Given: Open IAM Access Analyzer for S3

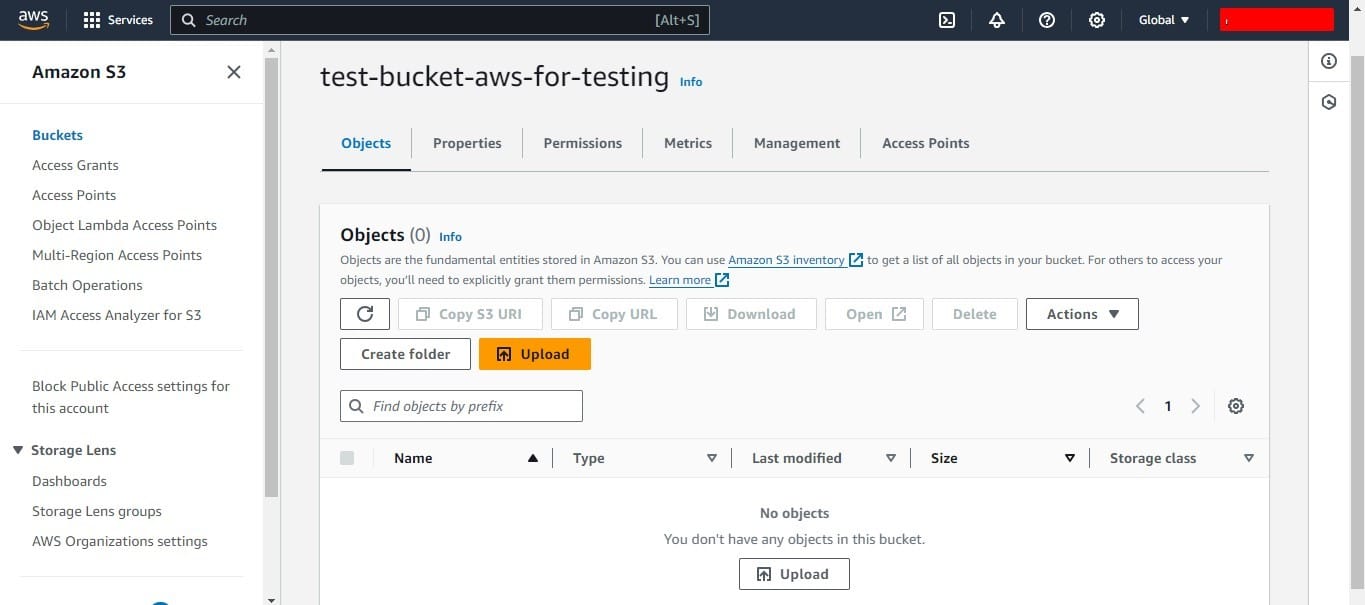Looking at the screenshot, I should coord(116,315).
